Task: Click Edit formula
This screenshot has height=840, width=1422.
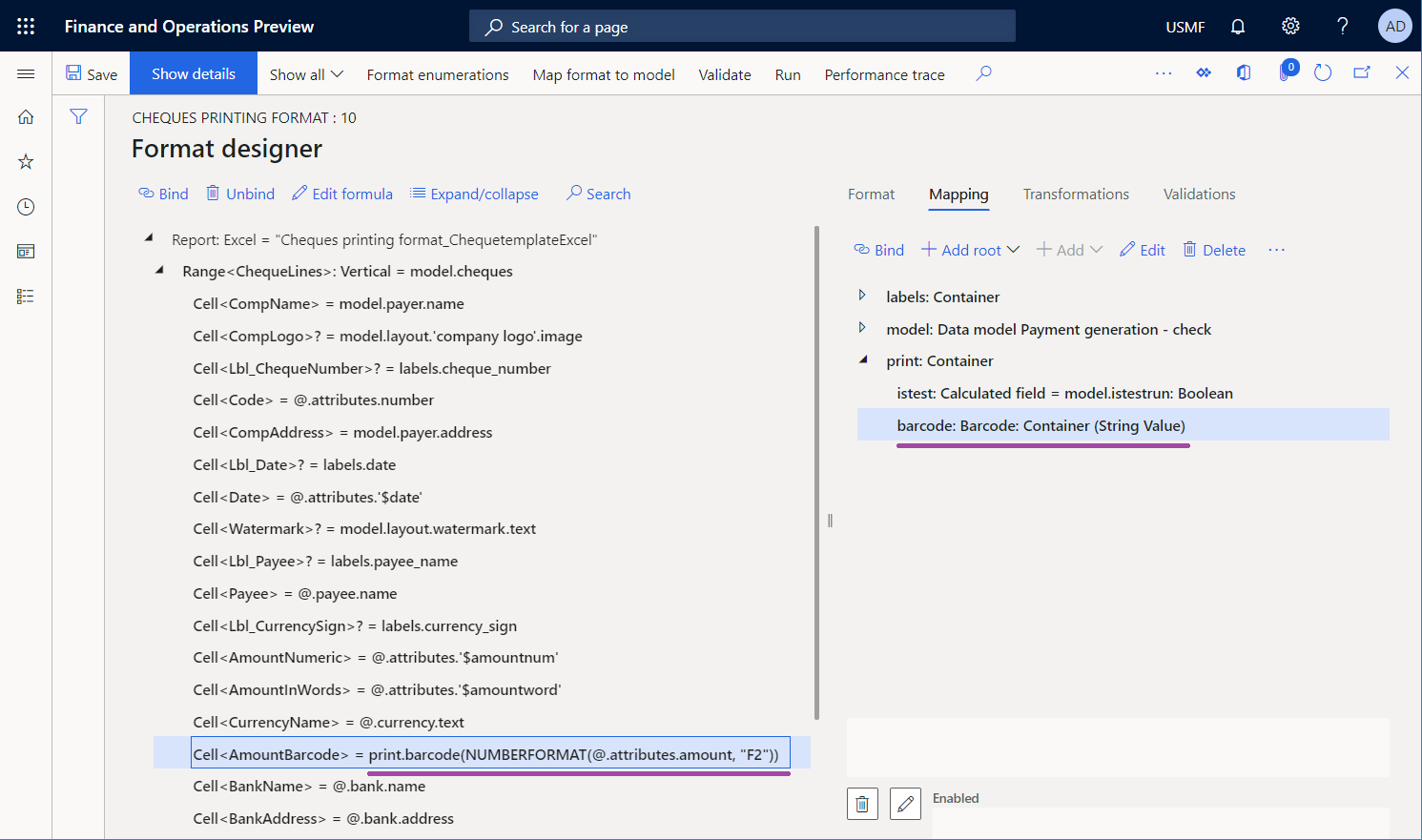Action: coord(342,194)
